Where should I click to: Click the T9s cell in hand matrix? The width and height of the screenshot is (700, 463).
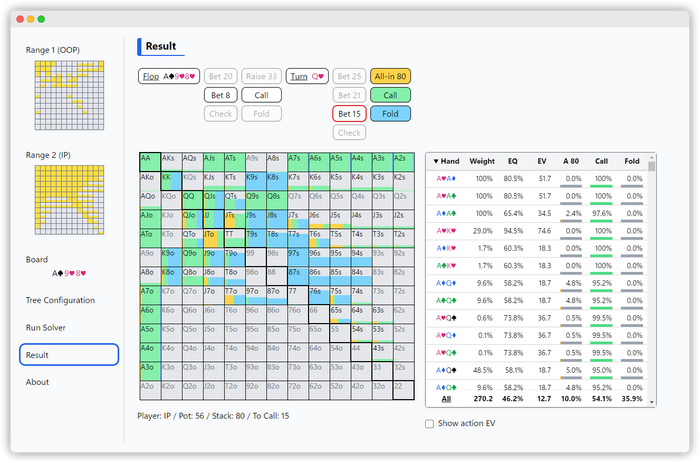coord(256,238)
